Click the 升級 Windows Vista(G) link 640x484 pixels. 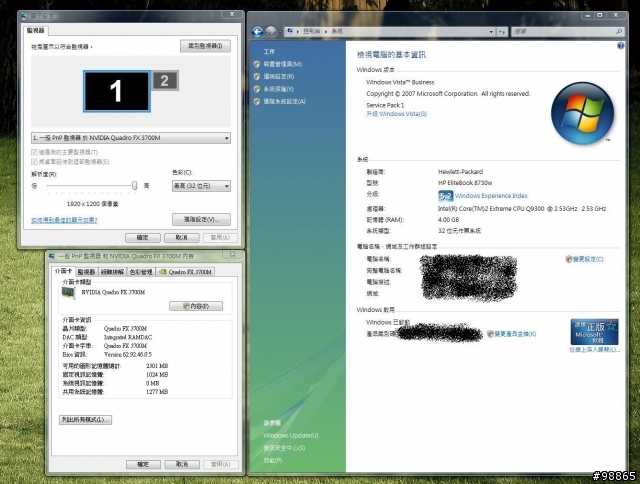click(x=396, y=114)
